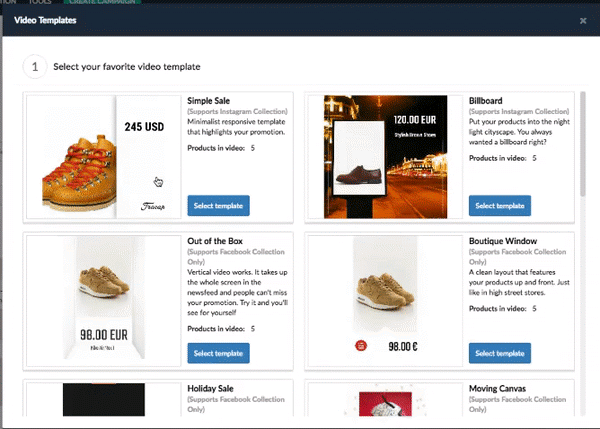Click the Out of the Box sneaker preview

(104, 297)
